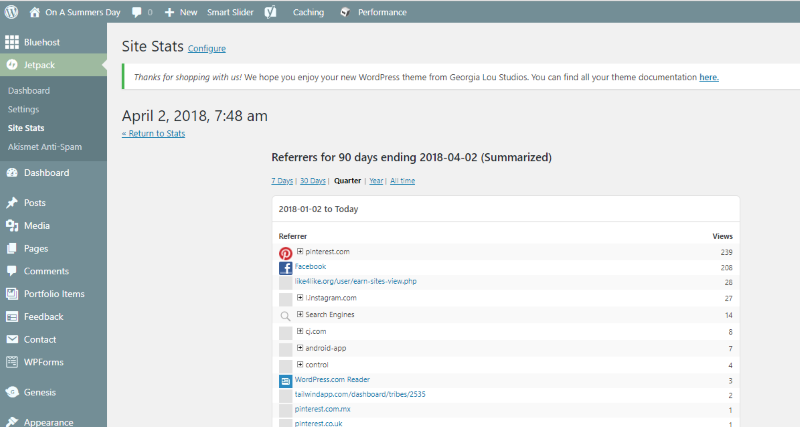
Task: Click the WordPress logo icon
Action: click(11, 12)
